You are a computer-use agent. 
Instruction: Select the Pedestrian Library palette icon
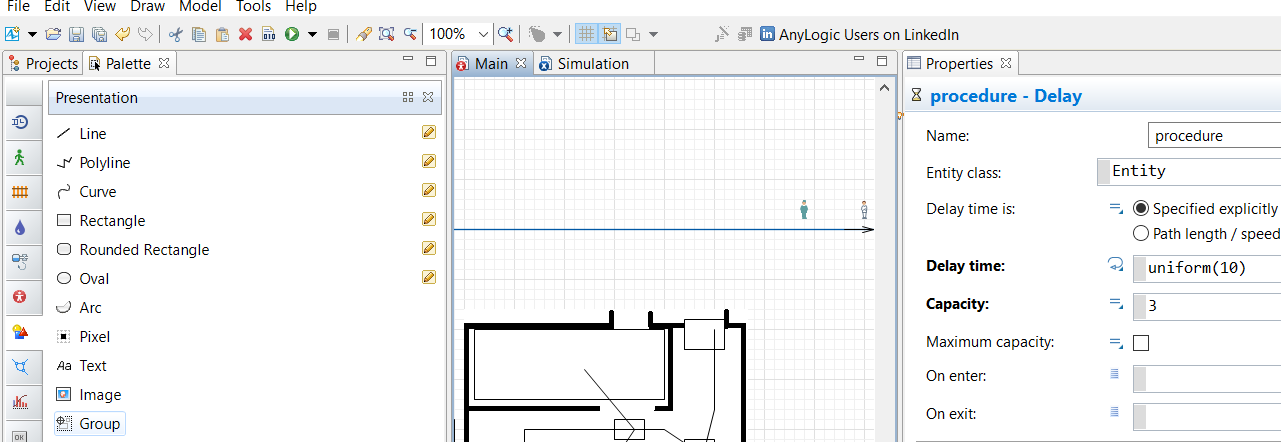(20, 158)
